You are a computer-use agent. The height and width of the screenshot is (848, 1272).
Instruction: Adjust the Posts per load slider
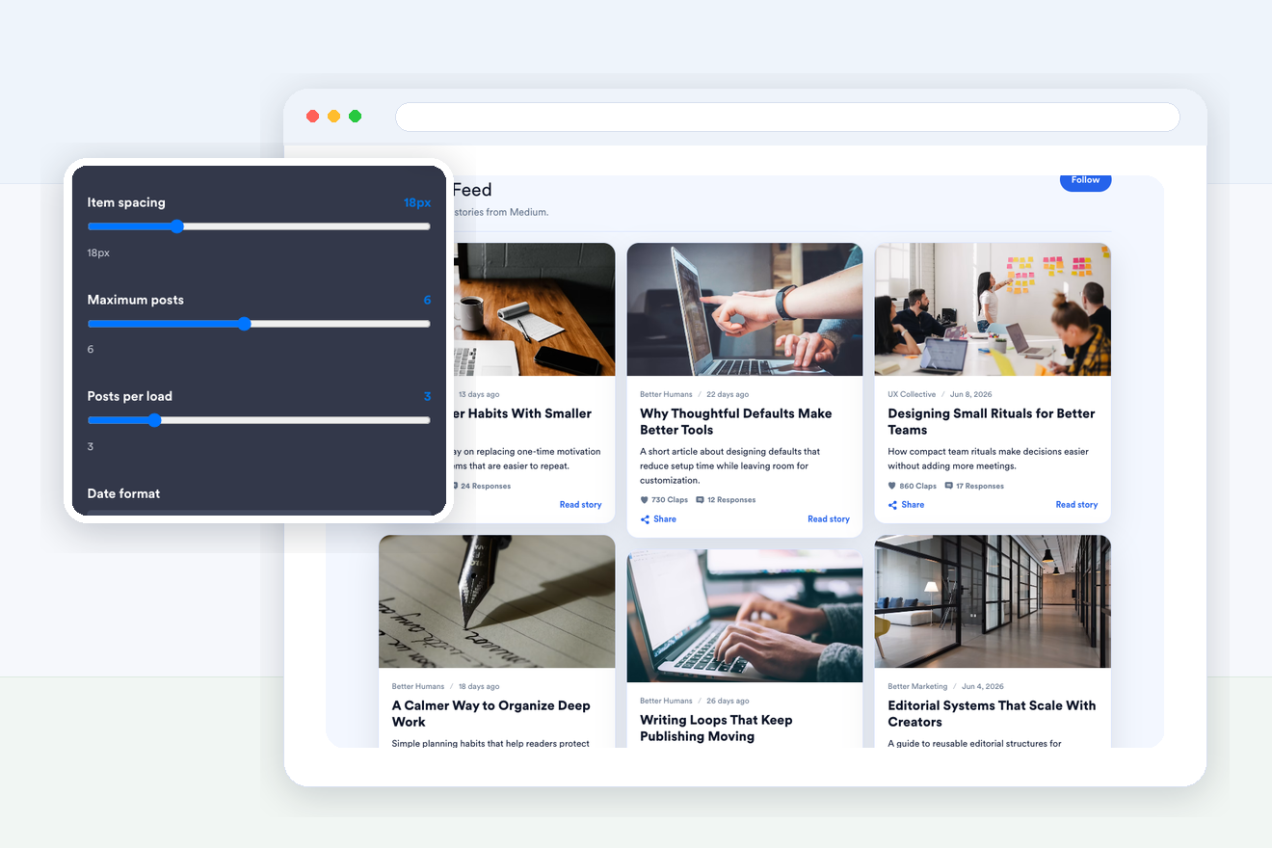tap(259, 421)
